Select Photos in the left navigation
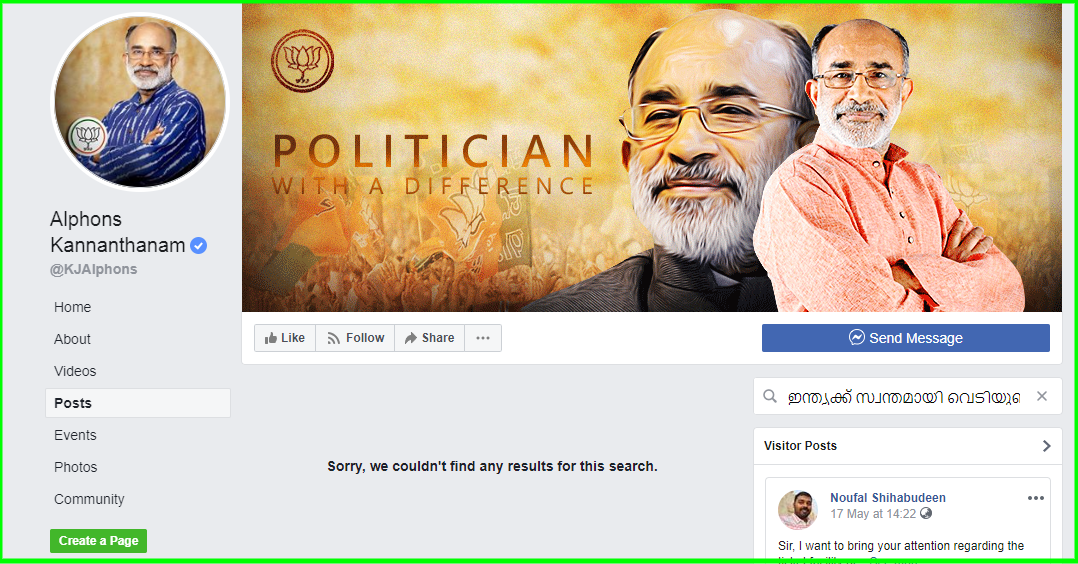The image size is (1078, 564). click(76, 467)
